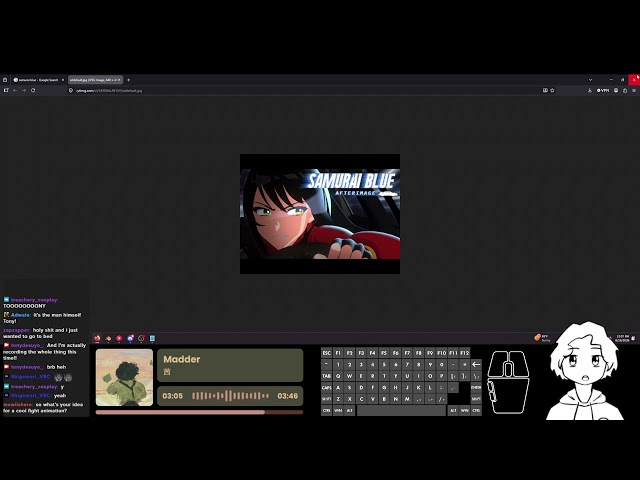Open the purple taskbar app with badge
Screen dimensions: 640x480
(x=130, y=338)
